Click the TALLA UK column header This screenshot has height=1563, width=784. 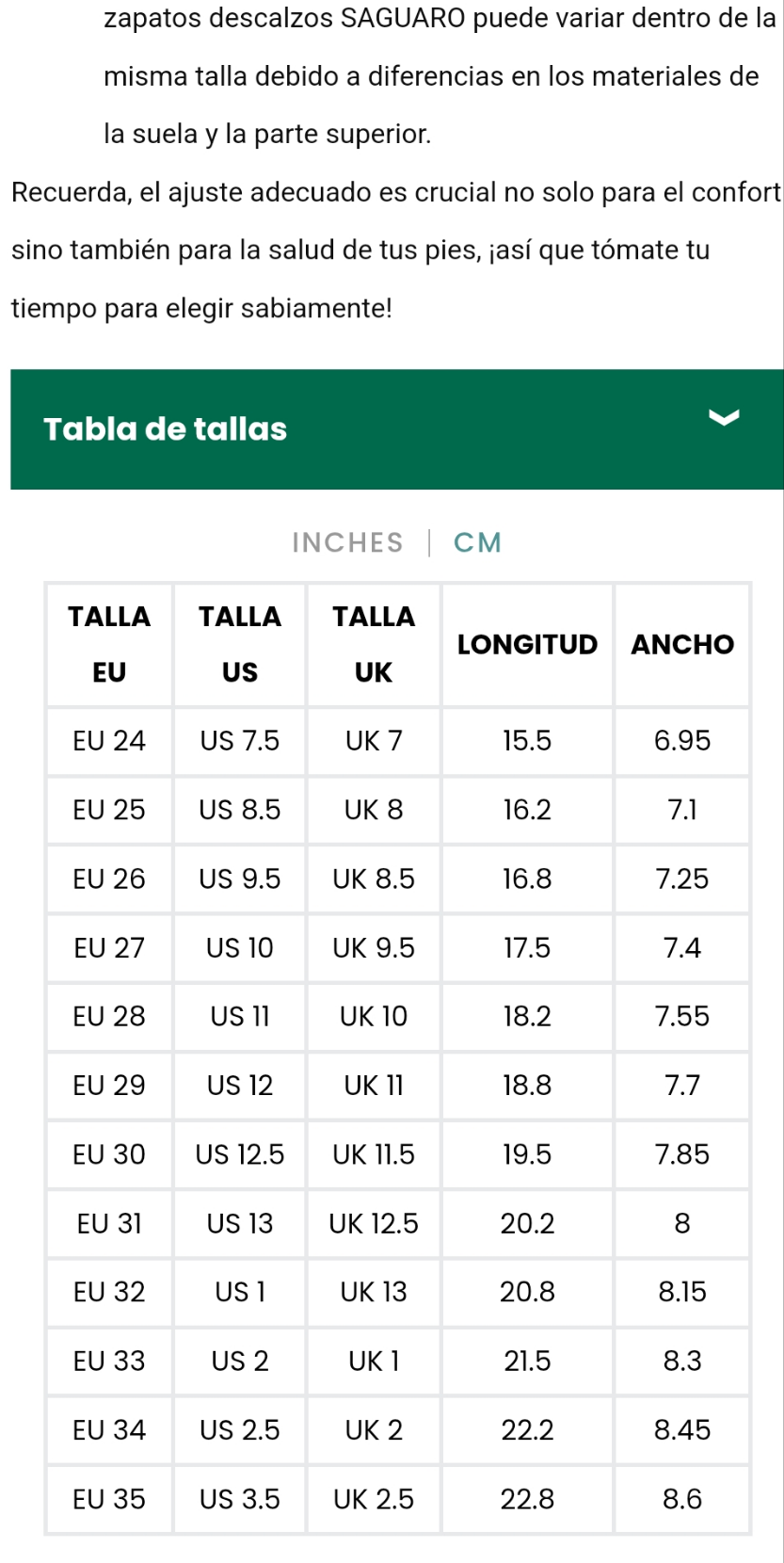tap(374, 644)
